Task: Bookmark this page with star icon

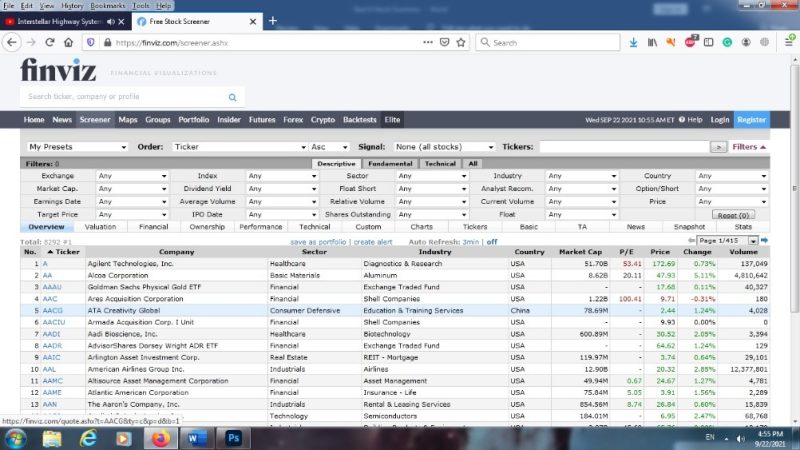Action: pos(461,42)
